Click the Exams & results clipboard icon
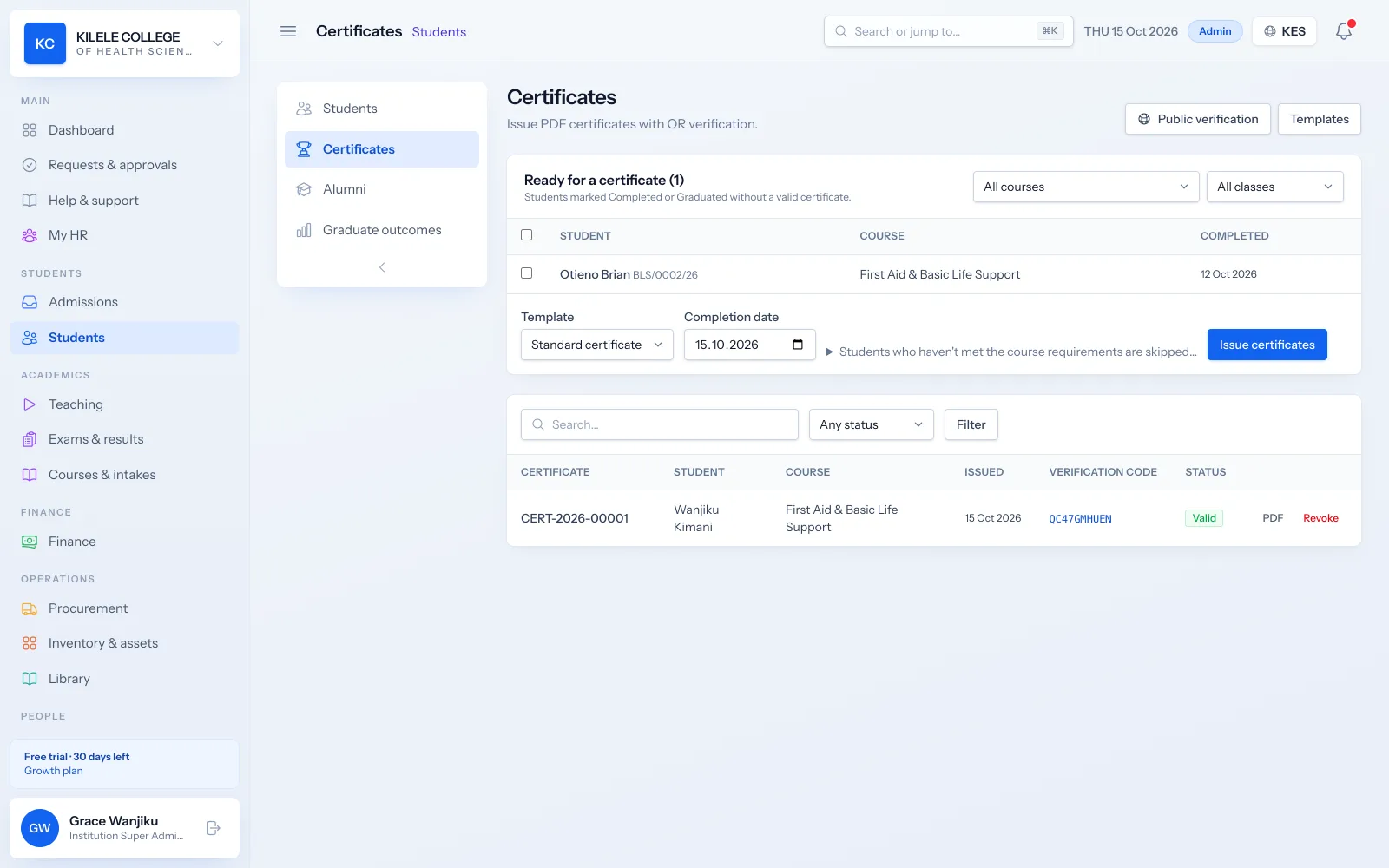1389x868 pixels. click(30, 439)
